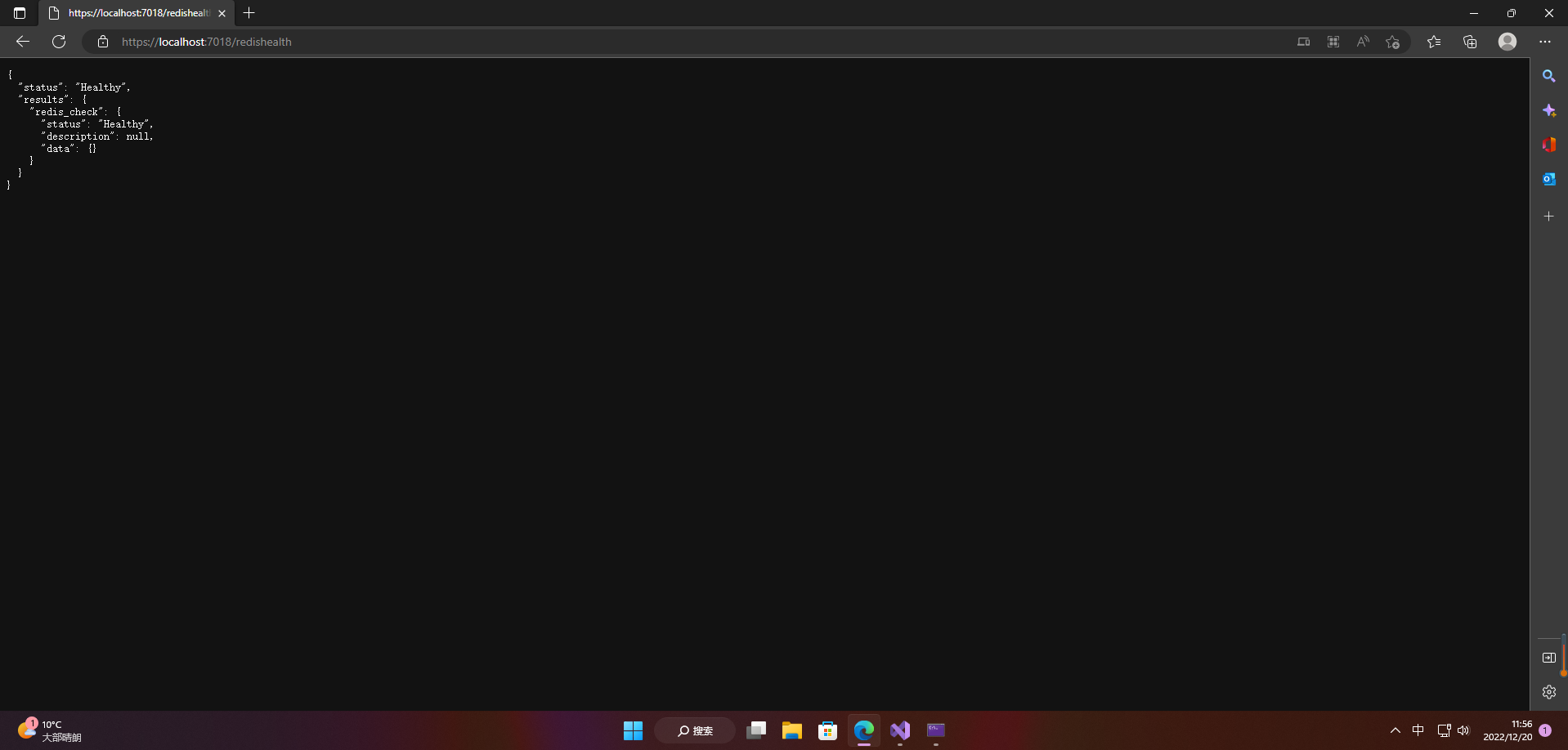Switch to Visual Studio on the taskbar
Image resolution: width=1568 pixels, height=750 pixels.
tap(900, 730)
